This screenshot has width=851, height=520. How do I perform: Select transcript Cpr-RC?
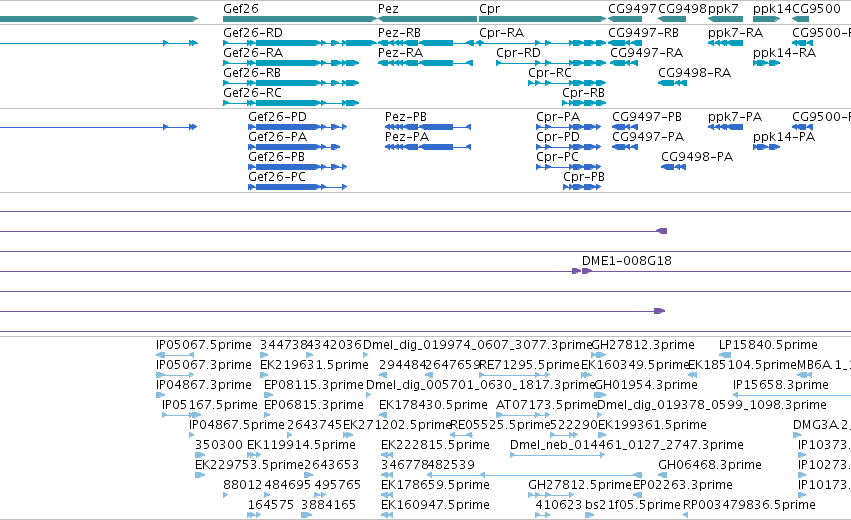point(550,73)
